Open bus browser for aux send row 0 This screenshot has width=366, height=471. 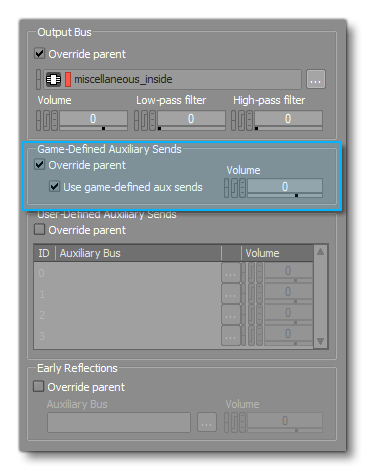coord(231,273)
